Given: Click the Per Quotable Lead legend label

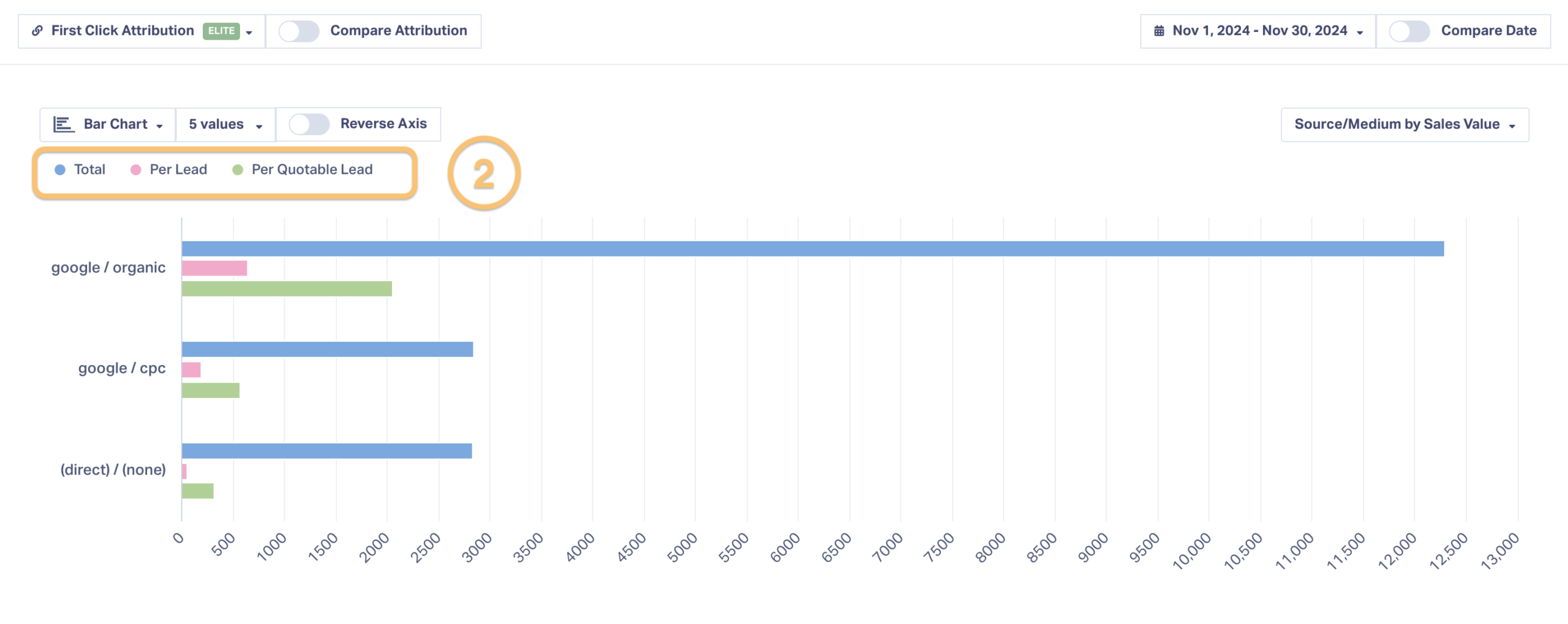Looking at the screenshot, I should pyautogui.click(x=312, y=170).
